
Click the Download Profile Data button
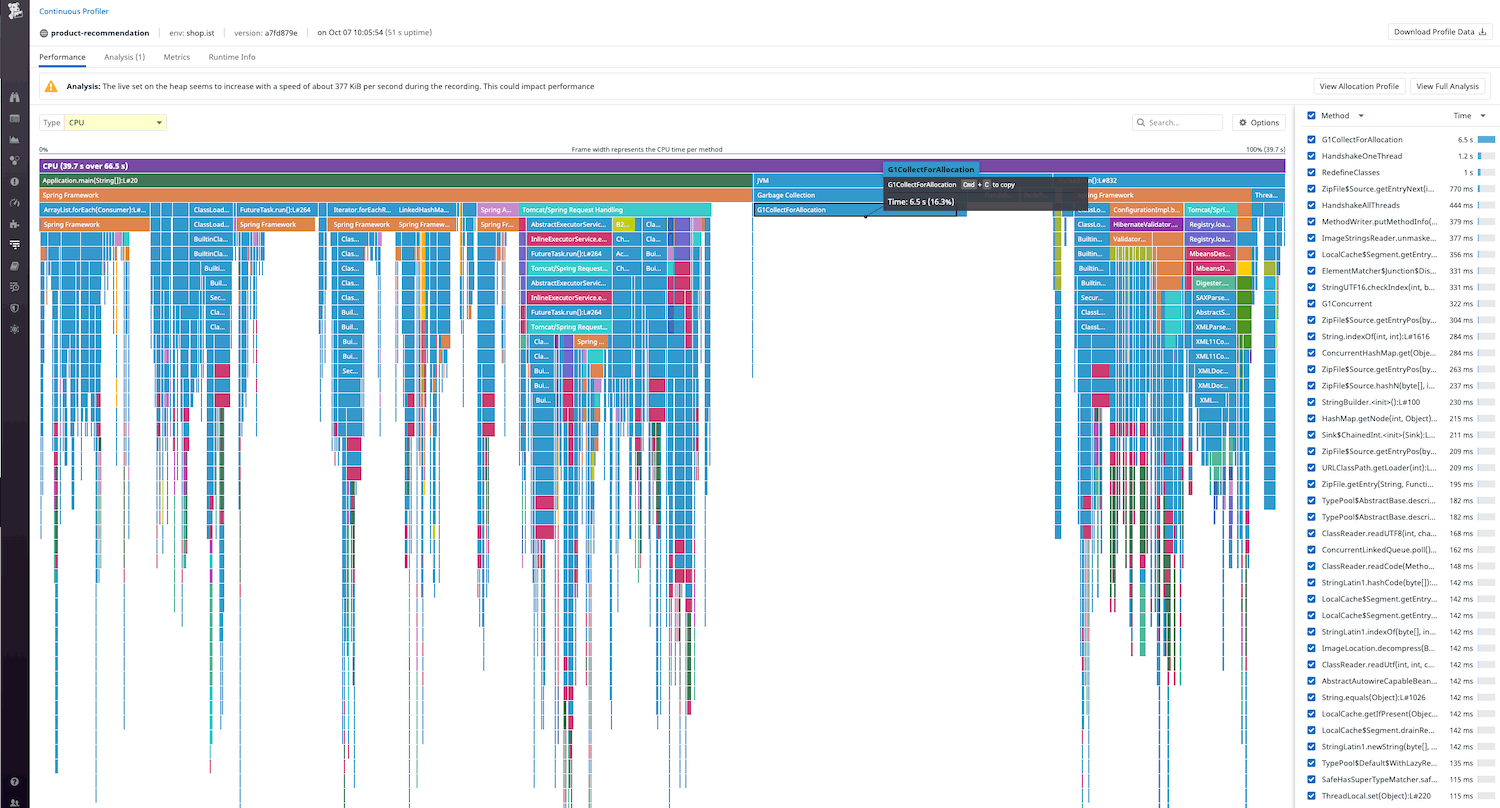1438,31
